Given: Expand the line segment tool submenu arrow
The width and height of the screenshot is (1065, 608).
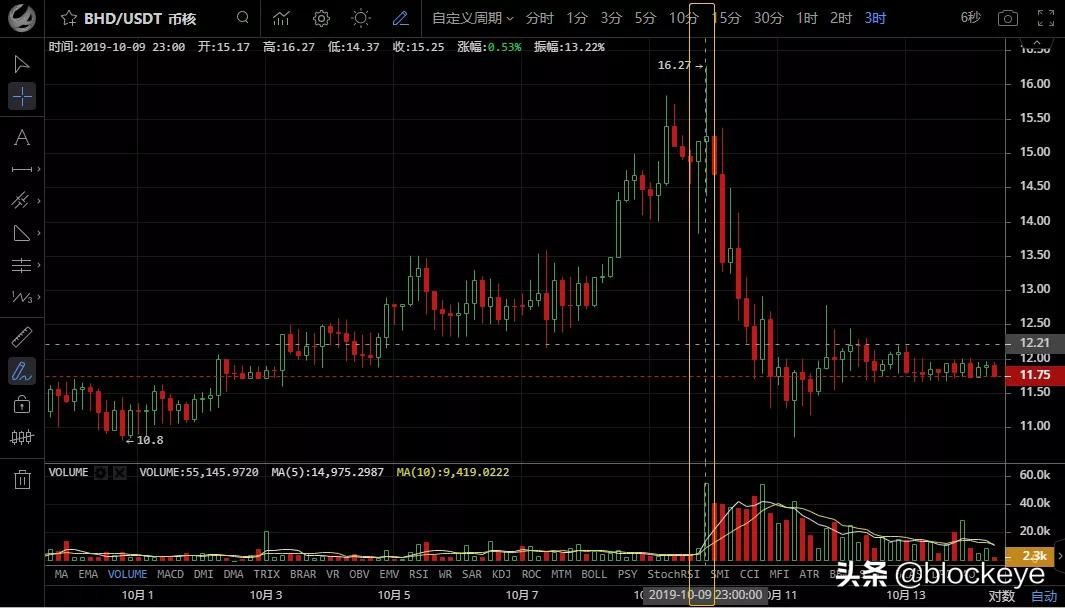Looking at the screenshot, I should click(x=39, y=169).
